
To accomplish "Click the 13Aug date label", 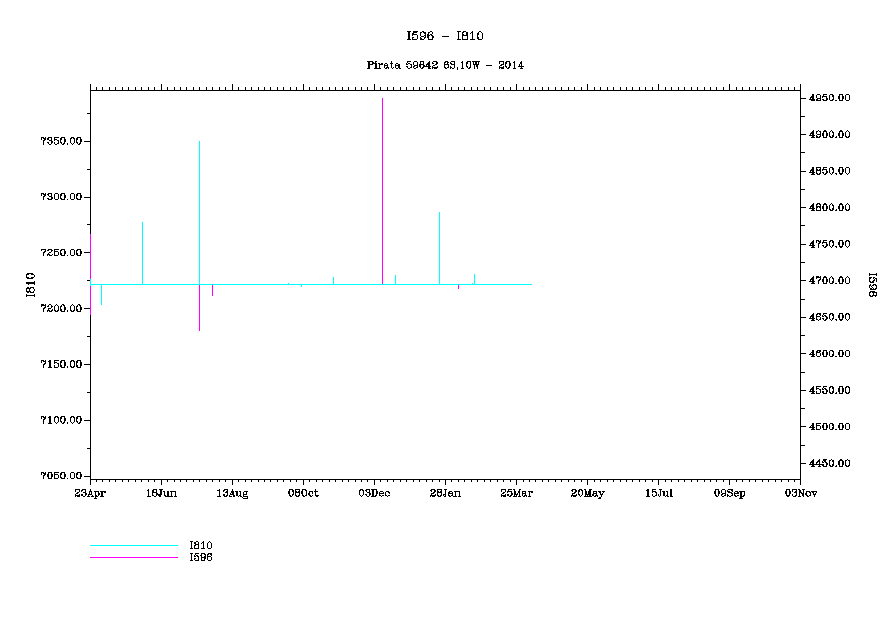I will [x=232, y=493].
